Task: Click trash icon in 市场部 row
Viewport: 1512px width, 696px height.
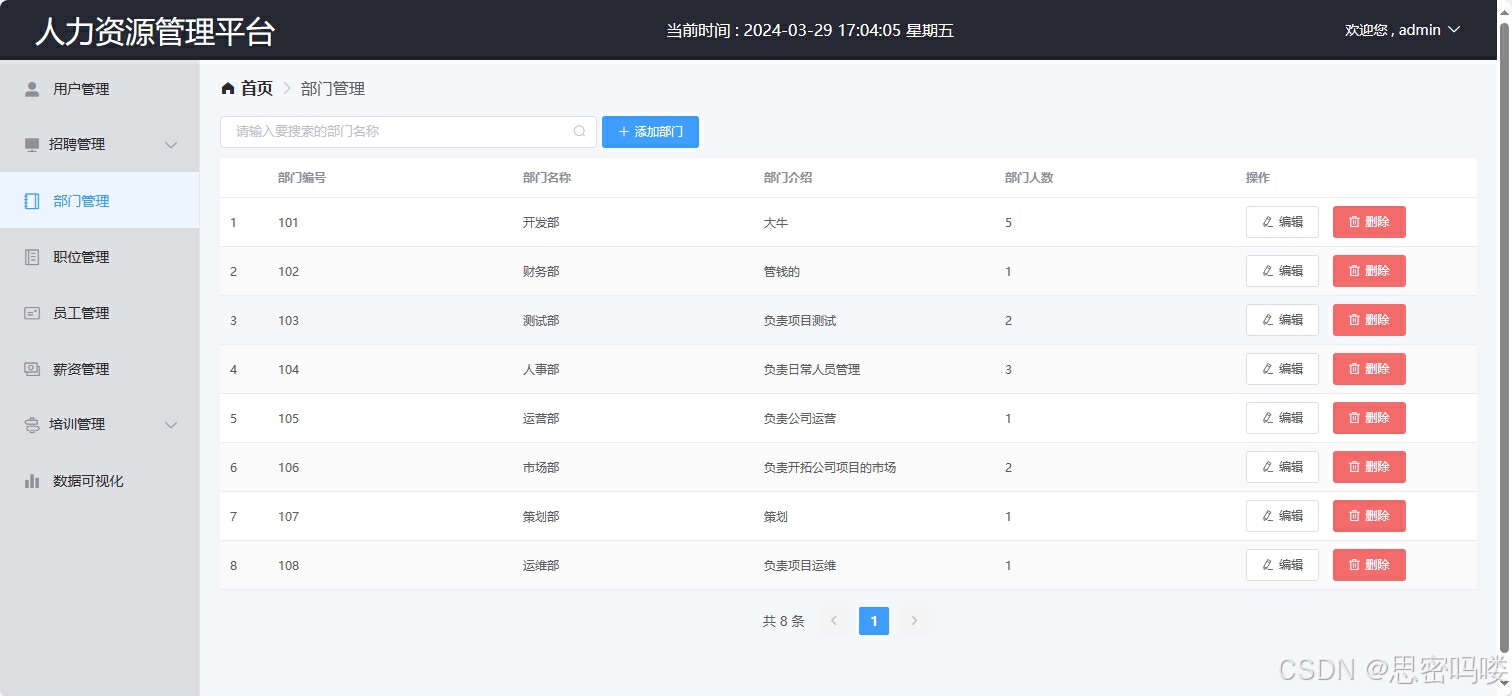Action: tap(1355, 467)
